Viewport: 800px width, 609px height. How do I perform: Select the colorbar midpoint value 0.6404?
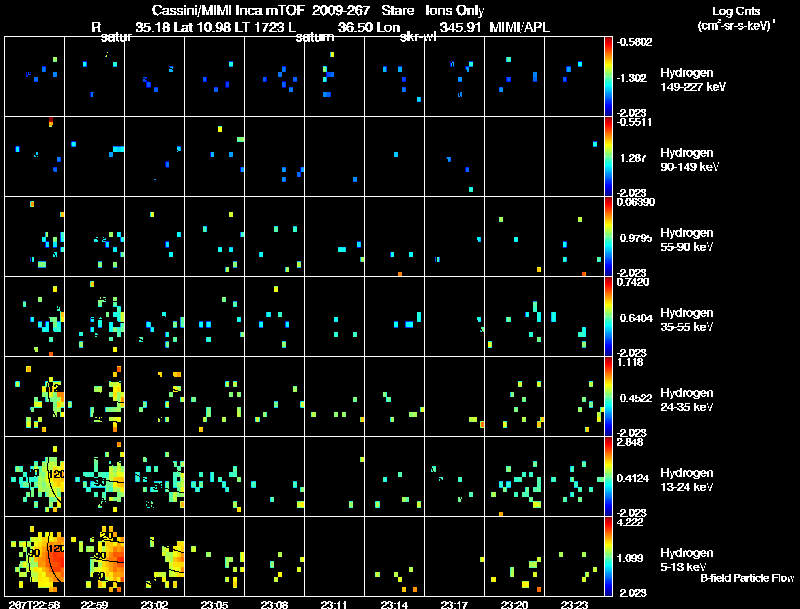pyautogui.click(x=636, y=318)
